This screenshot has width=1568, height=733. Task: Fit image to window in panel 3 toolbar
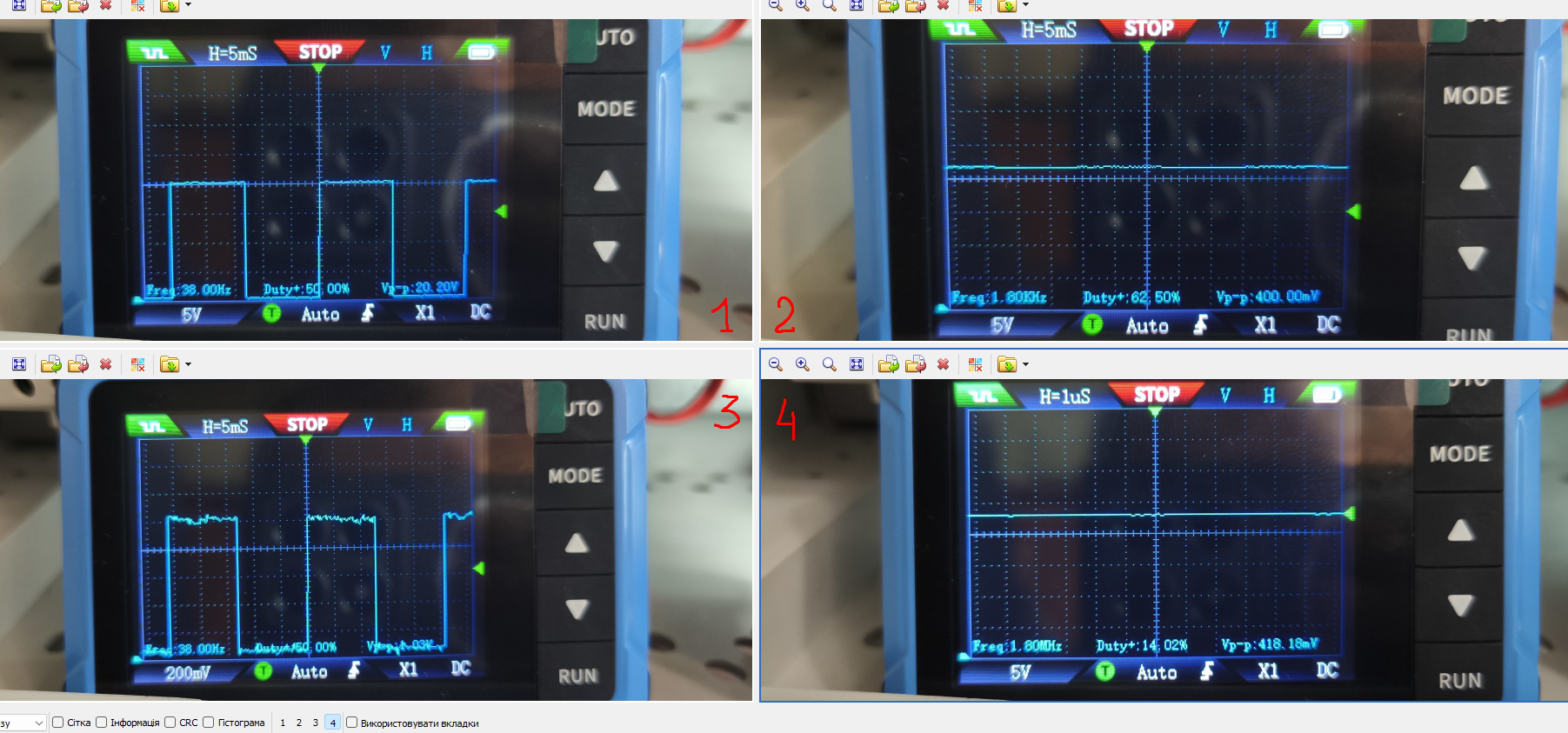[19, 364]
